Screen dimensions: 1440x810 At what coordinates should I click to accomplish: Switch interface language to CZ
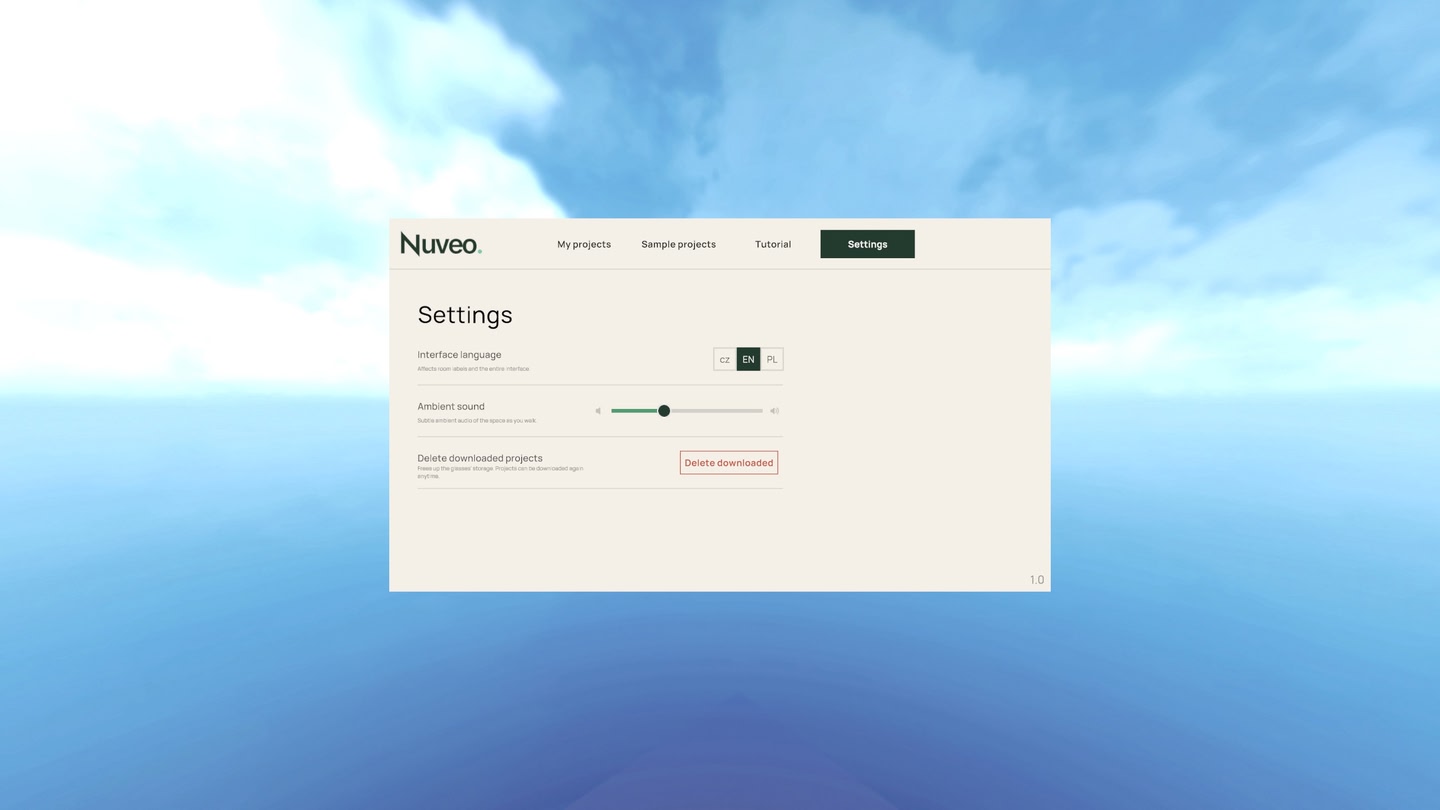(x=725, y=359)
